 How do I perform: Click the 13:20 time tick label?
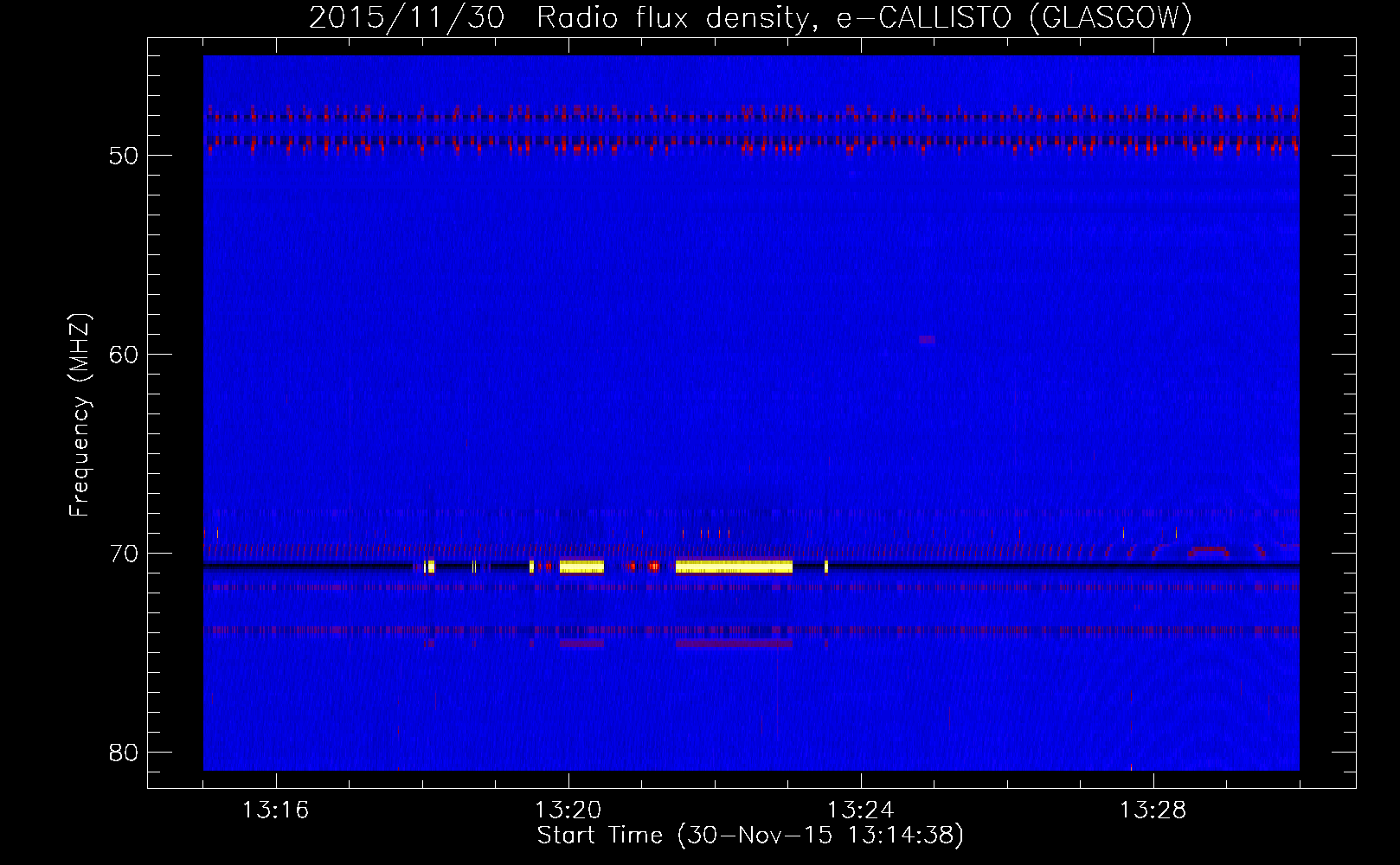(x=568, y=811)
